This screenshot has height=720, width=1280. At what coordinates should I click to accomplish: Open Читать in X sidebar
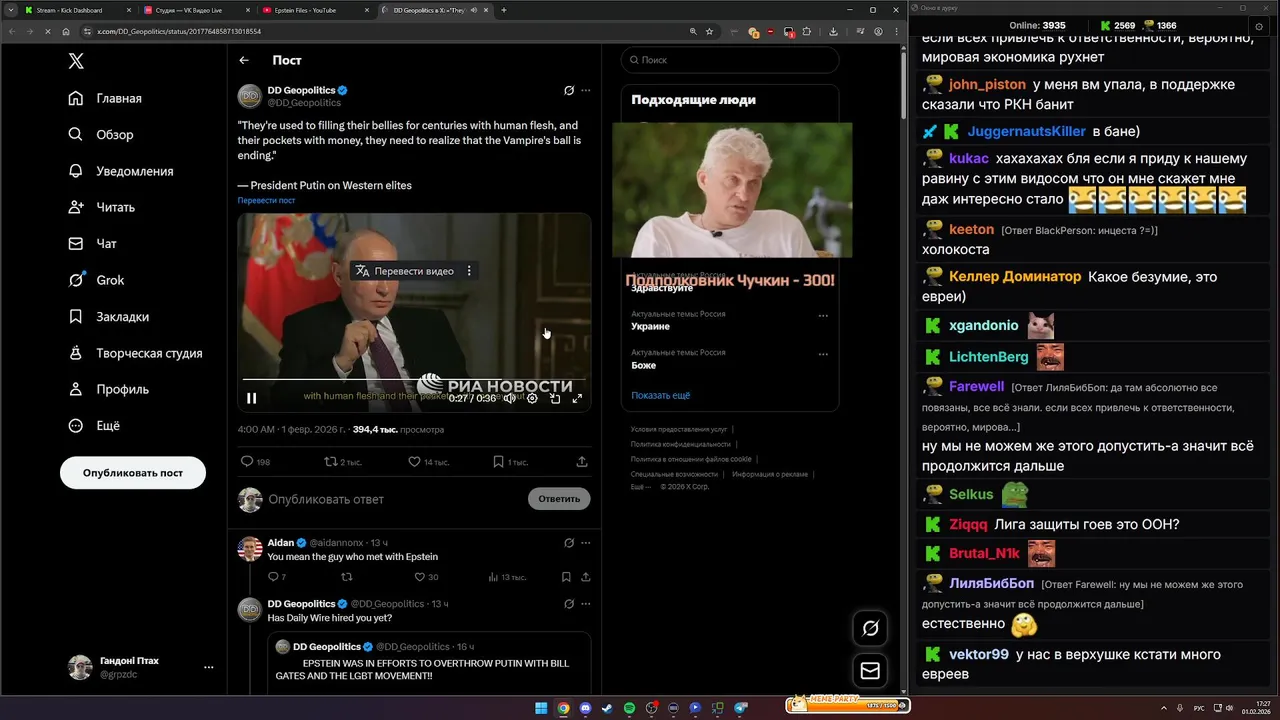101,207
